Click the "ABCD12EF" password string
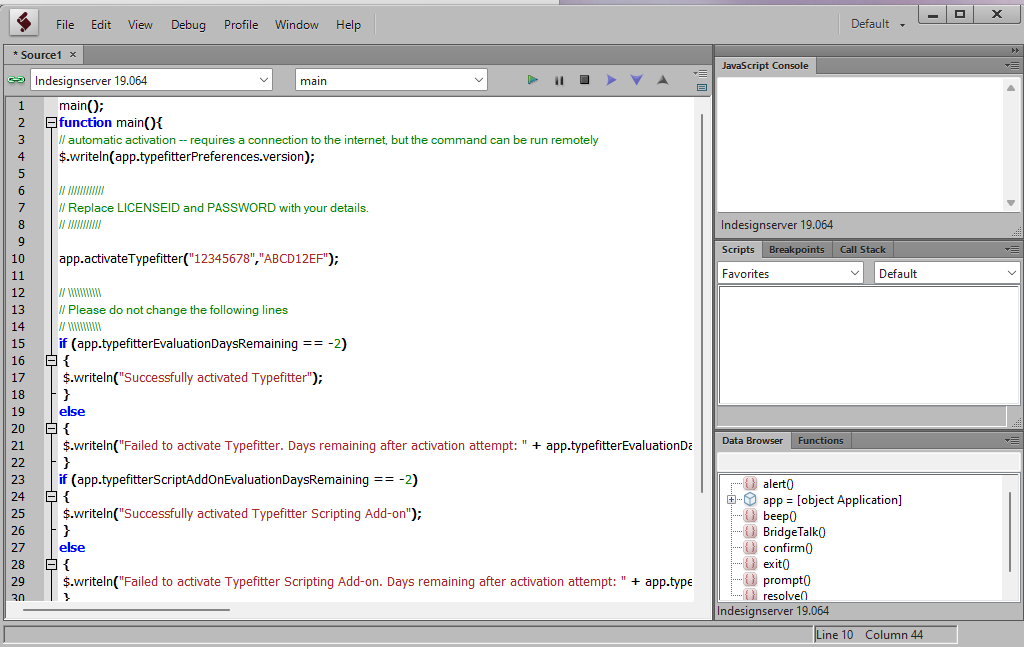 coord(295,259)
